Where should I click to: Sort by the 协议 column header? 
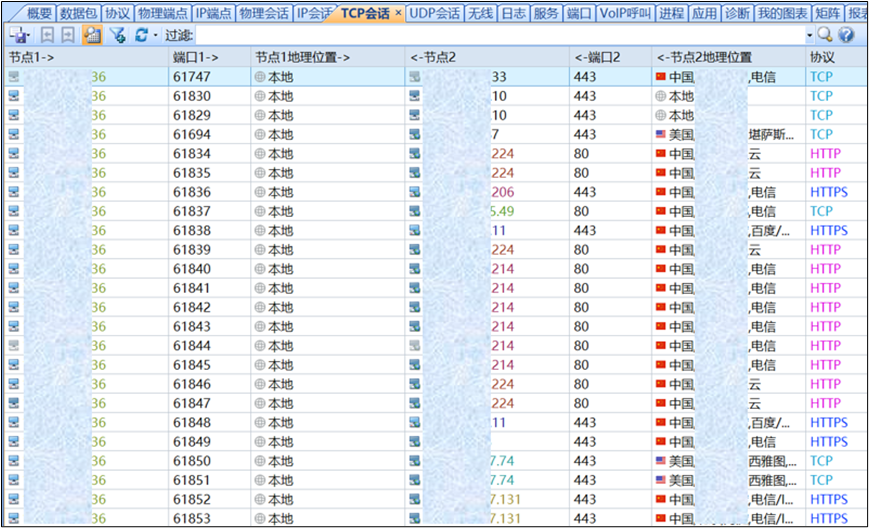[836, 57]
